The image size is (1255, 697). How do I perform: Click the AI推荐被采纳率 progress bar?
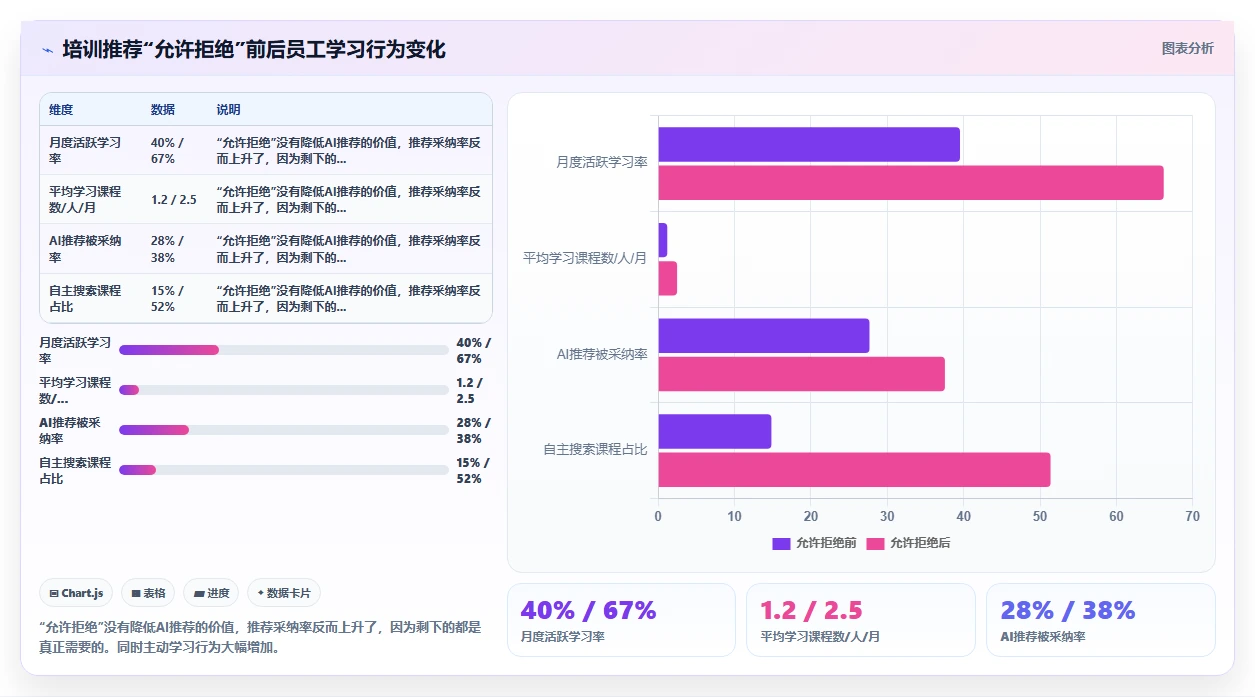tap(284, 430)
